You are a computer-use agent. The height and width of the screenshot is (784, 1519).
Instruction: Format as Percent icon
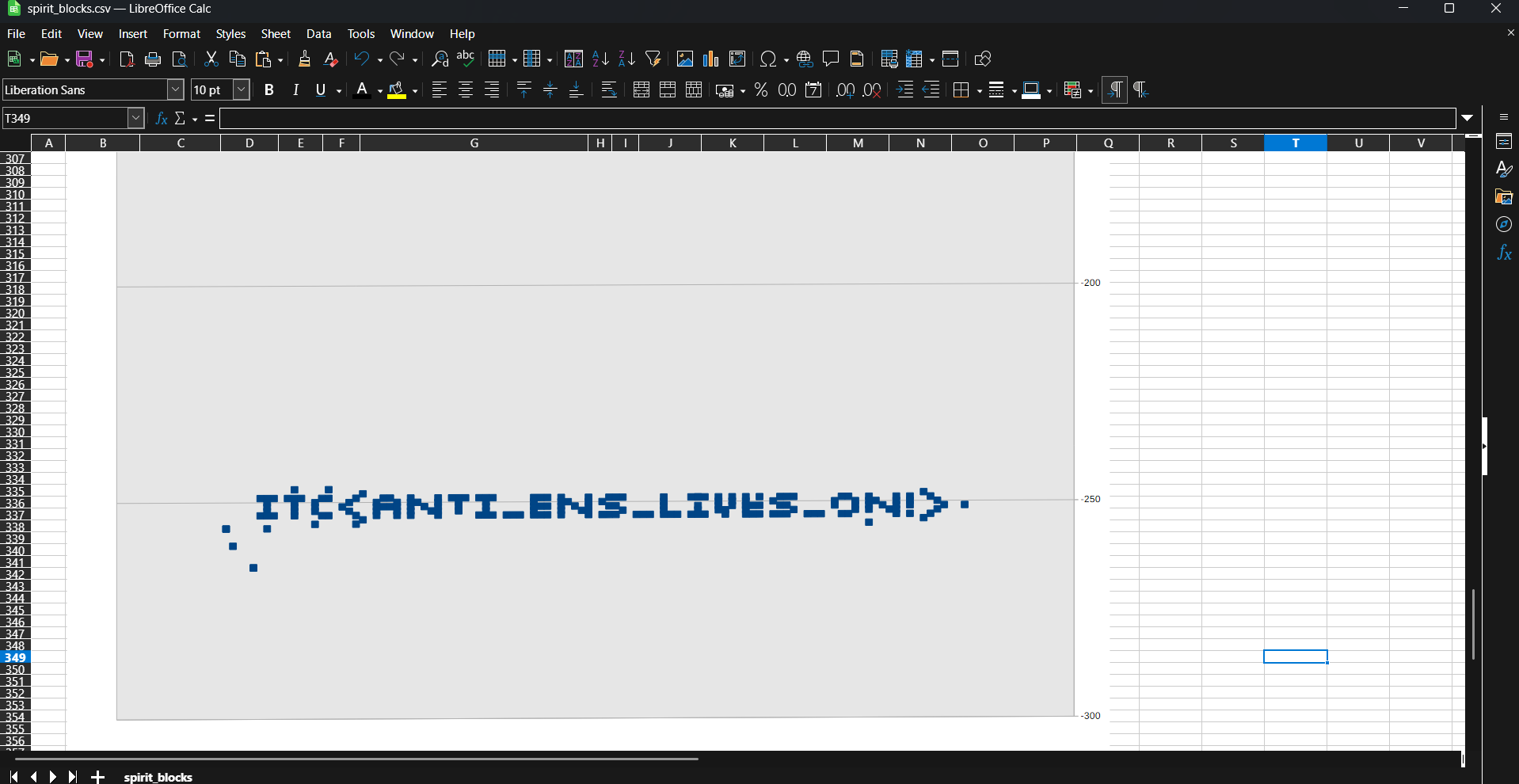click(x=761, y=89)
